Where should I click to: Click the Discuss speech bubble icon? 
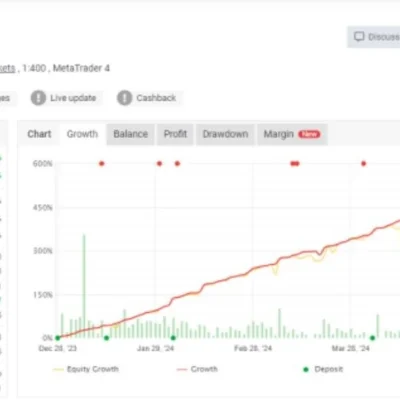pos(359,37)
